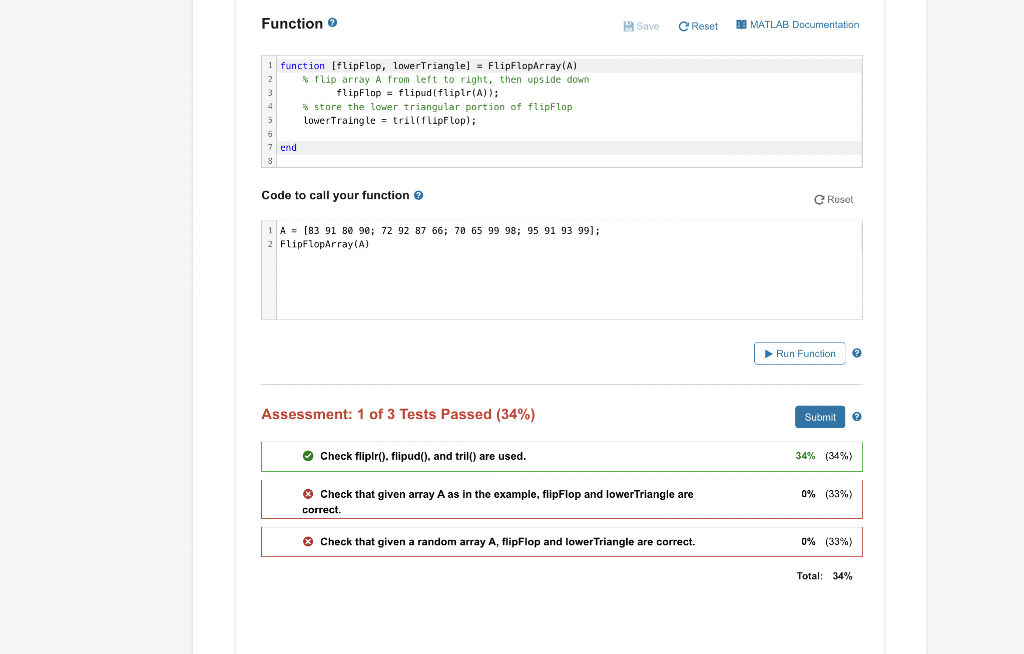
Task: Click help icon beside Run Function button
Action: click(857, 353)
